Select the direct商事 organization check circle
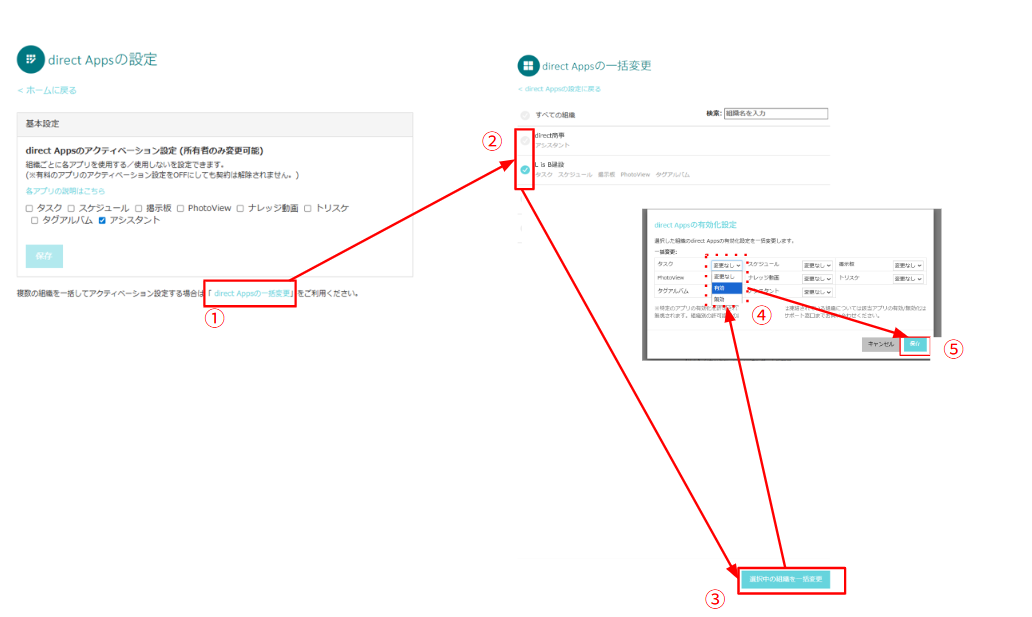Image resolution: width=1032 pixels, height=617 pixels. point(525,140)
